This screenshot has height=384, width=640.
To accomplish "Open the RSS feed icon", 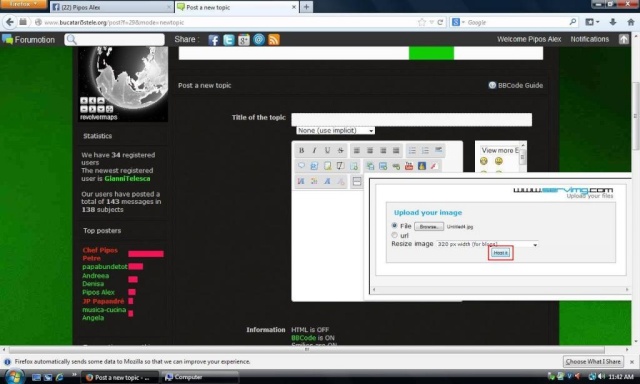I will (274, 40).
